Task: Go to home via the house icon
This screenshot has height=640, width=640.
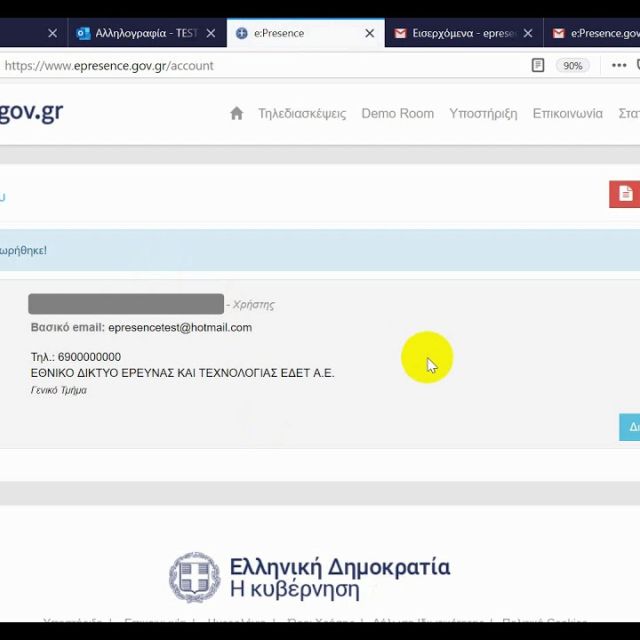Action: pyautogui.click(x=237, y=113)
